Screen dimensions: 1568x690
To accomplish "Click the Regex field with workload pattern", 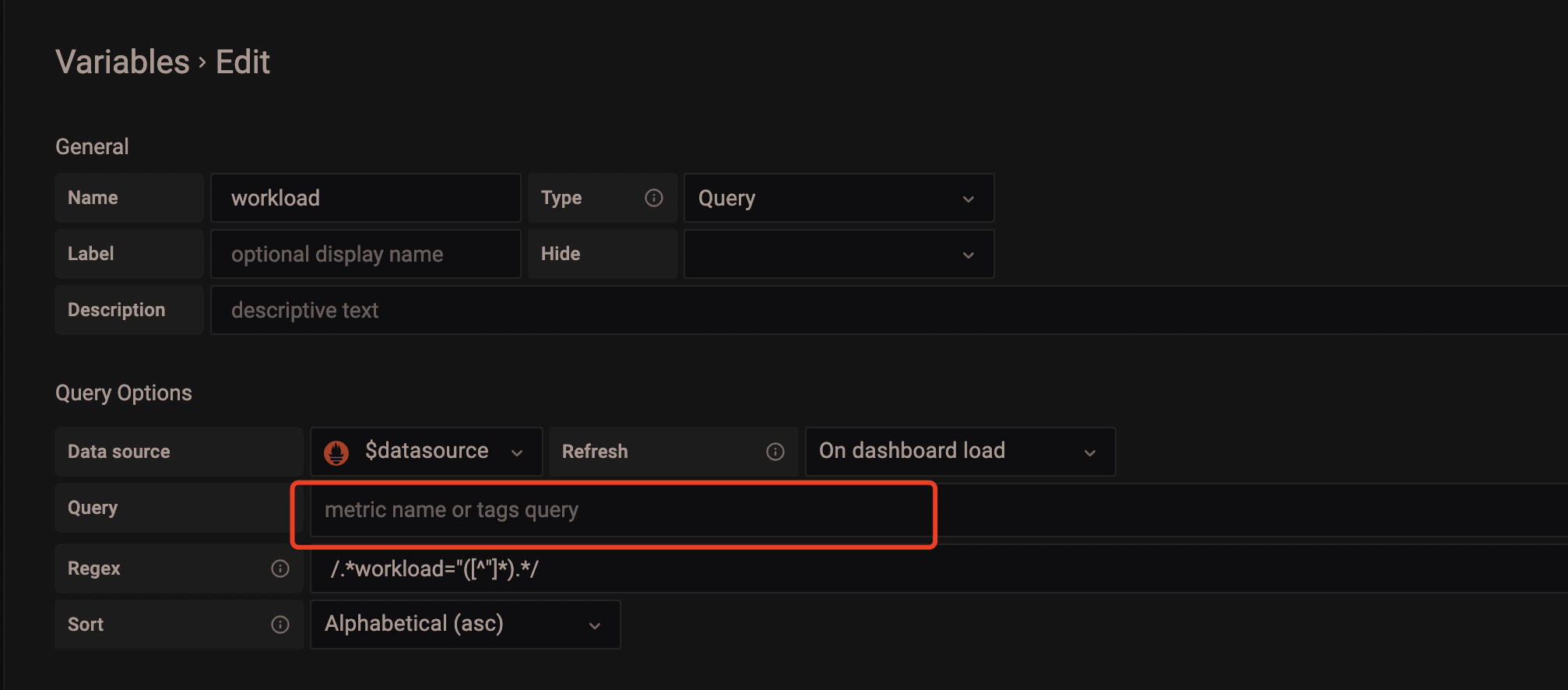I will 545,569.
